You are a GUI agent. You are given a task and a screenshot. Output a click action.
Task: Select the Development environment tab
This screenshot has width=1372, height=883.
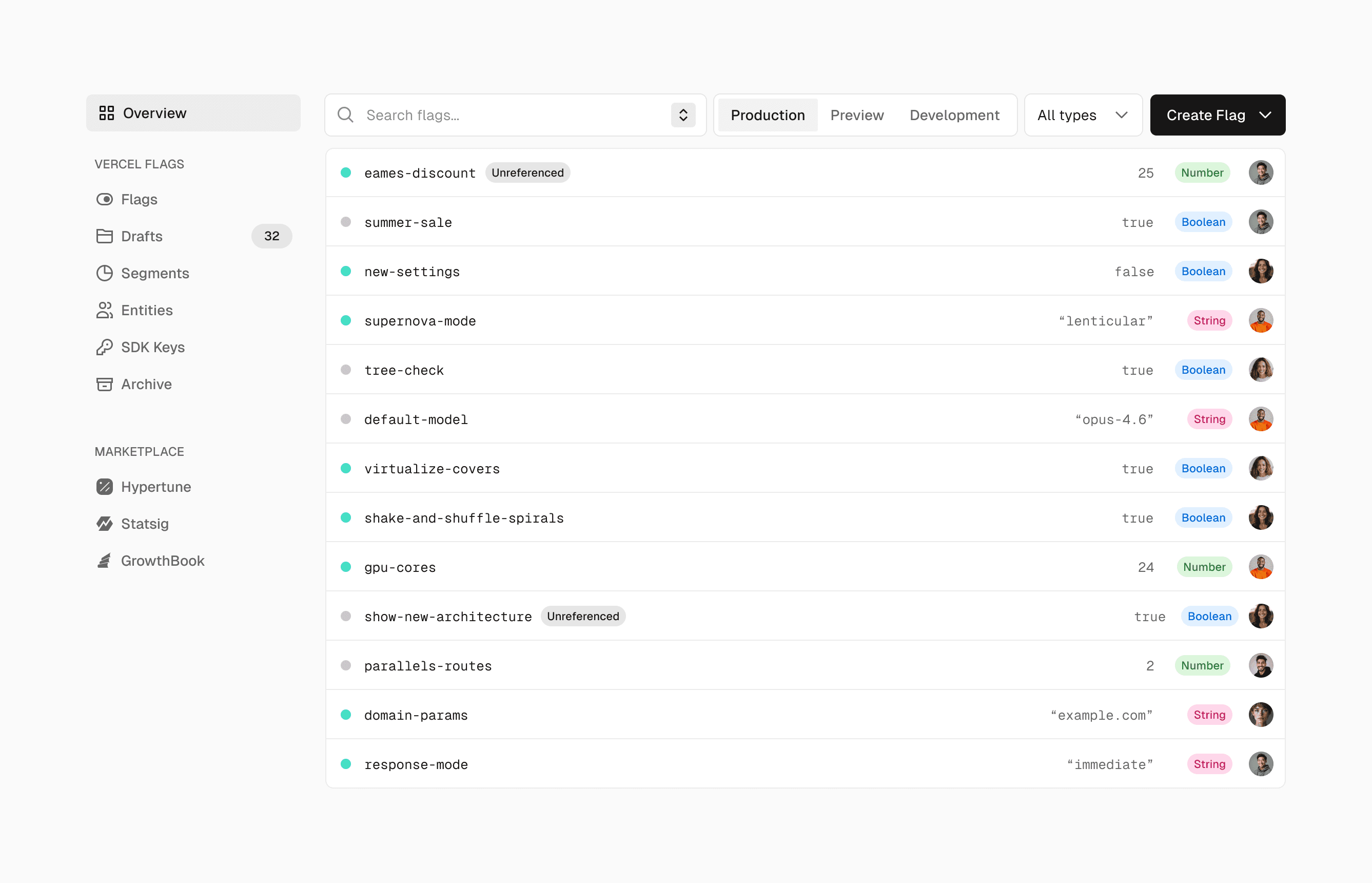(x=954, y=114)
